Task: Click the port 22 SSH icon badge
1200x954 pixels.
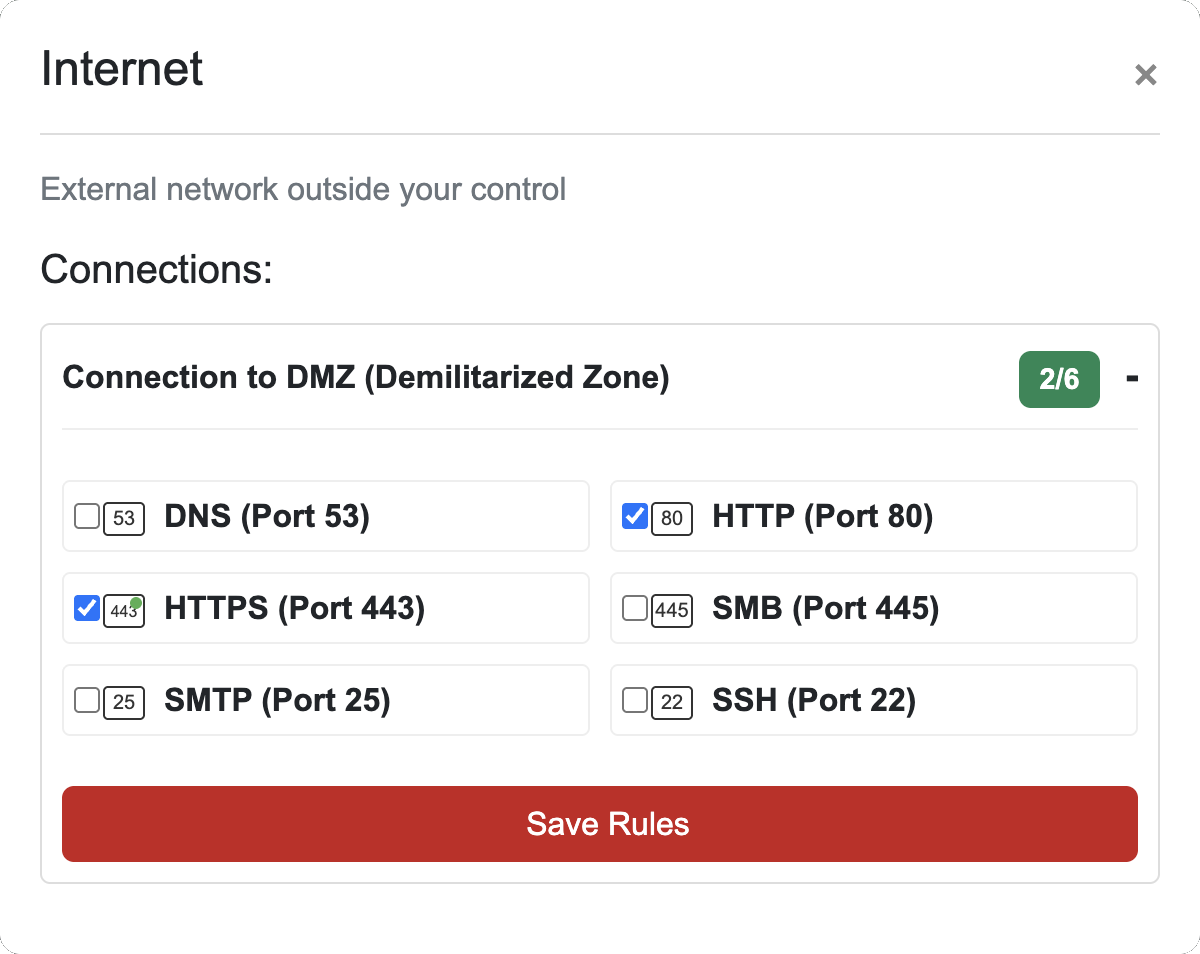Action: [672, 702]
